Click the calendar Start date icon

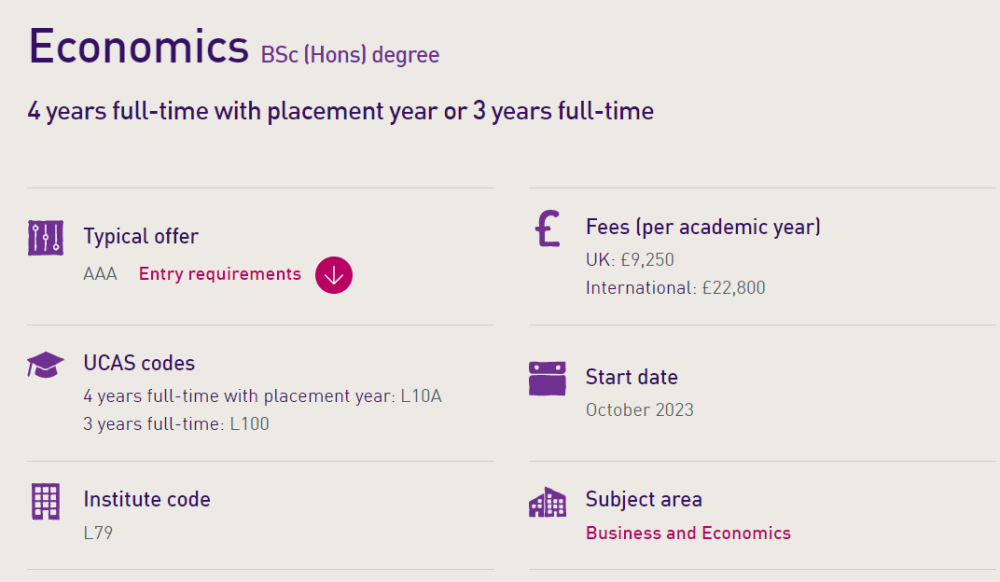(x=547, y=378)
